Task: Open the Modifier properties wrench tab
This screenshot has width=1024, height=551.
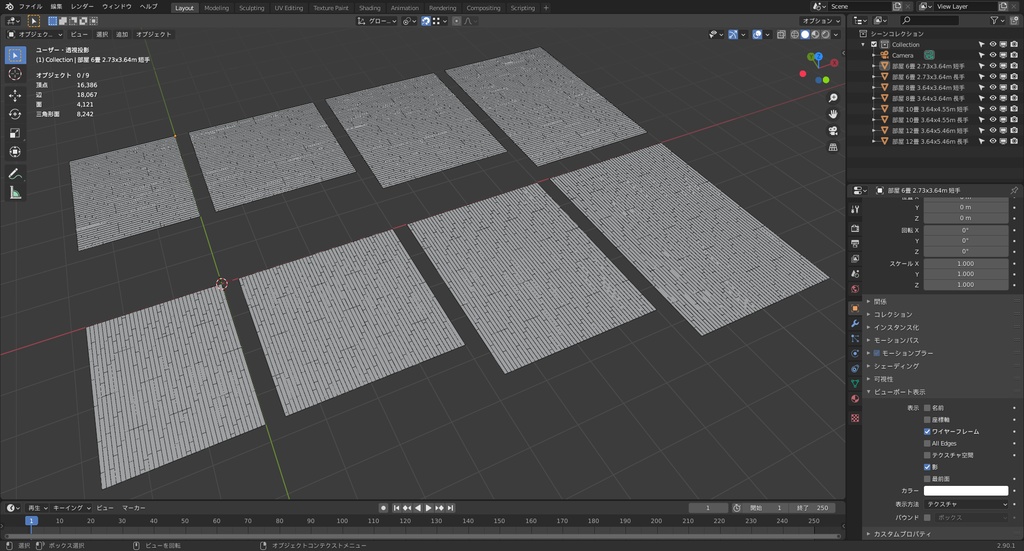Action: click(855, 323)
